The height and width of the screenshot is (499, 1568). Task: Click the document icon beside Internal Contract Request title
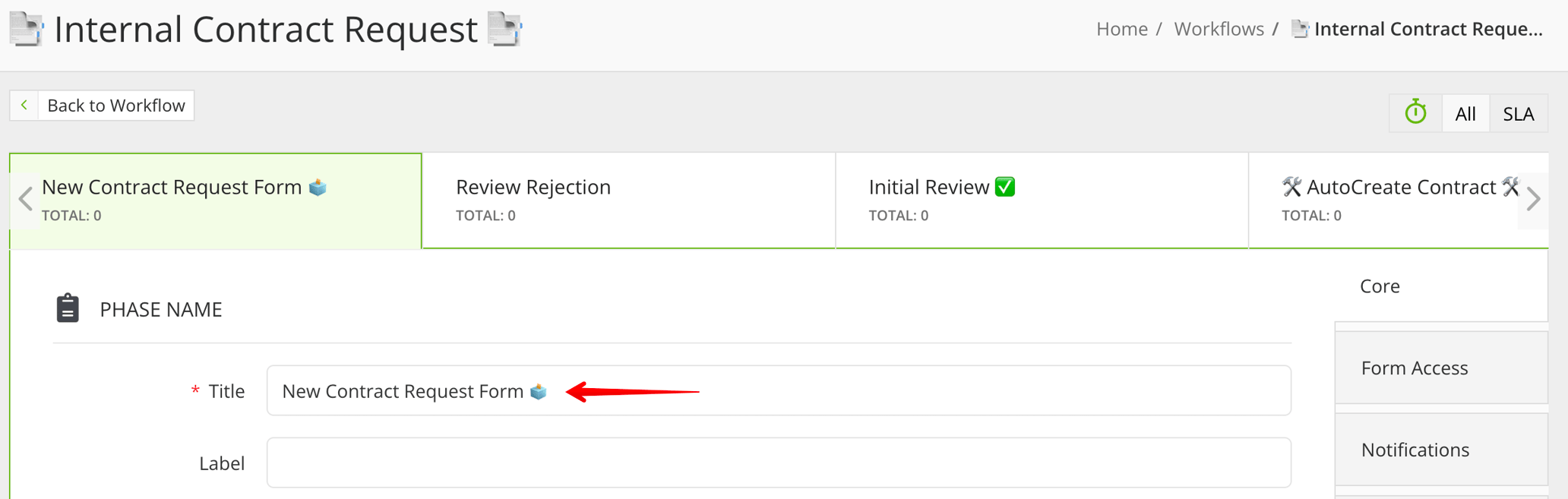(25, 28)
